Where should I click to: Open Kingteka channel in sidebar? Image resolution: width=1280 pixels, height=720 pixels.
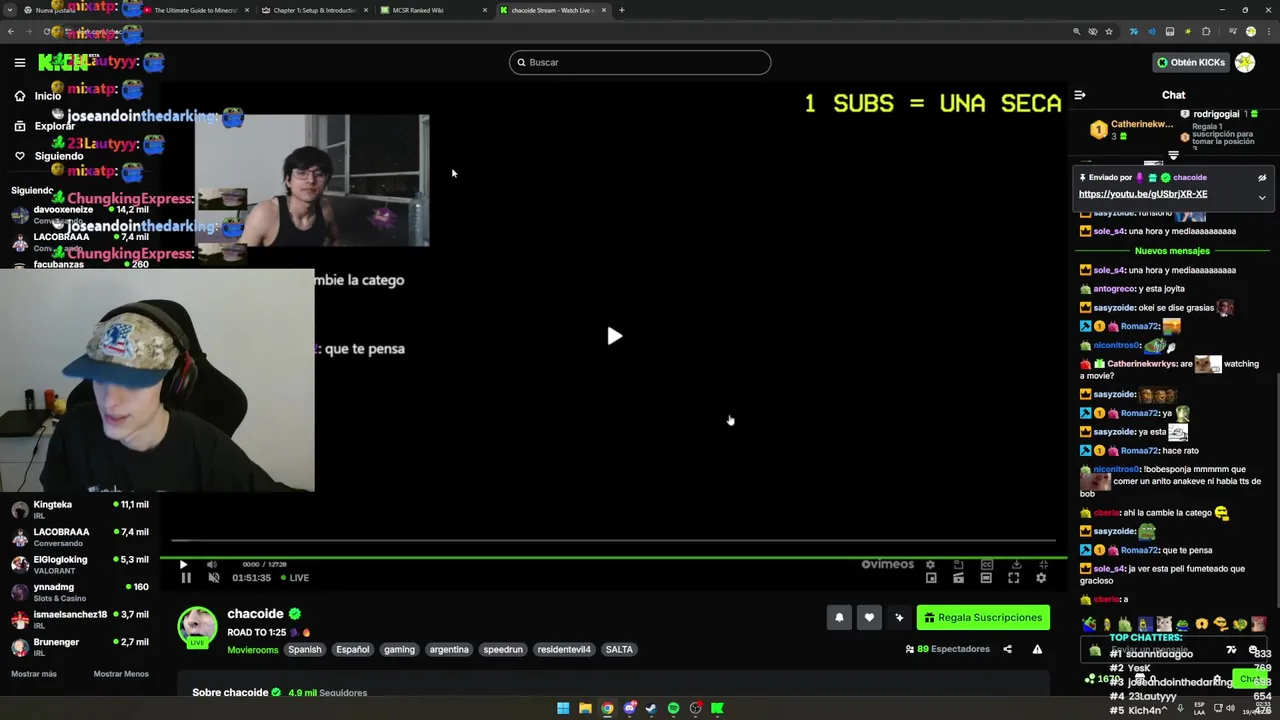80,509
